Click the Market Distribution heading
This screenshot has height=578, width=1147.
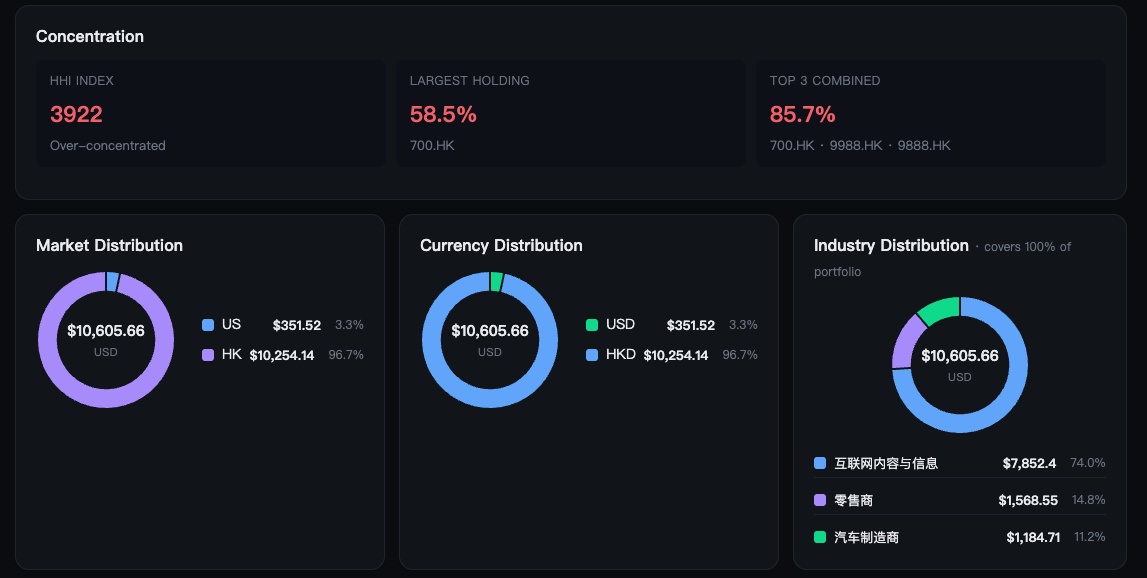coord(110,245)
